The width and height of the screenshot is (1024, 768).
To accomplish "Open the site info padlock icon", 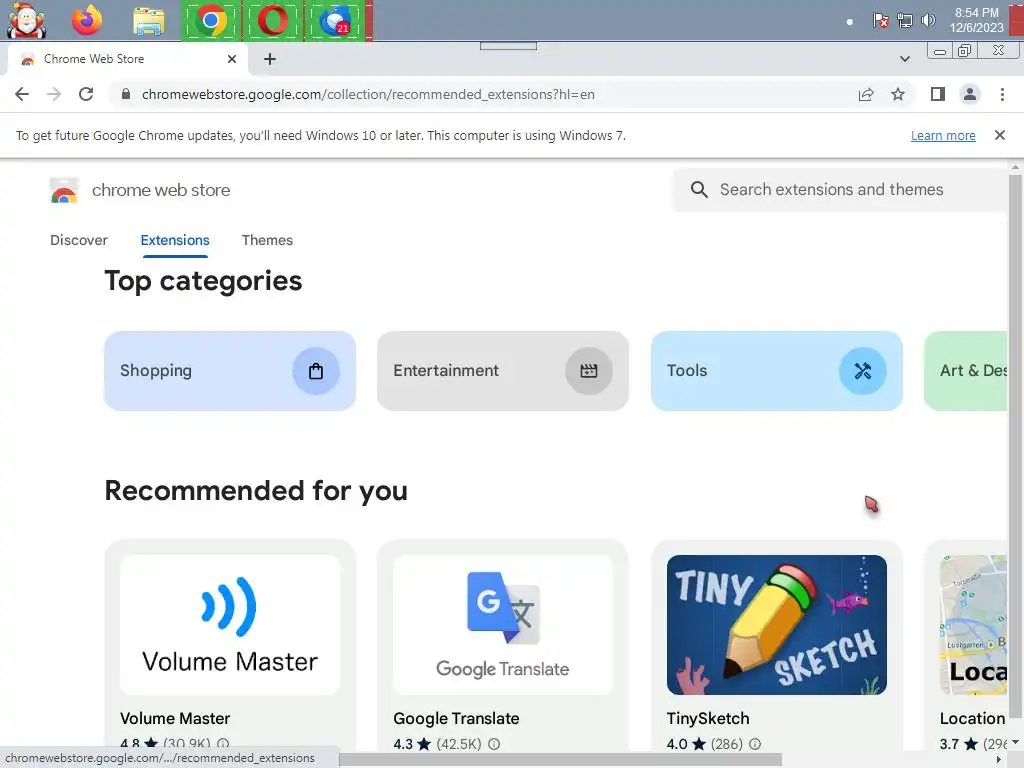I will [x=125, y=94].
